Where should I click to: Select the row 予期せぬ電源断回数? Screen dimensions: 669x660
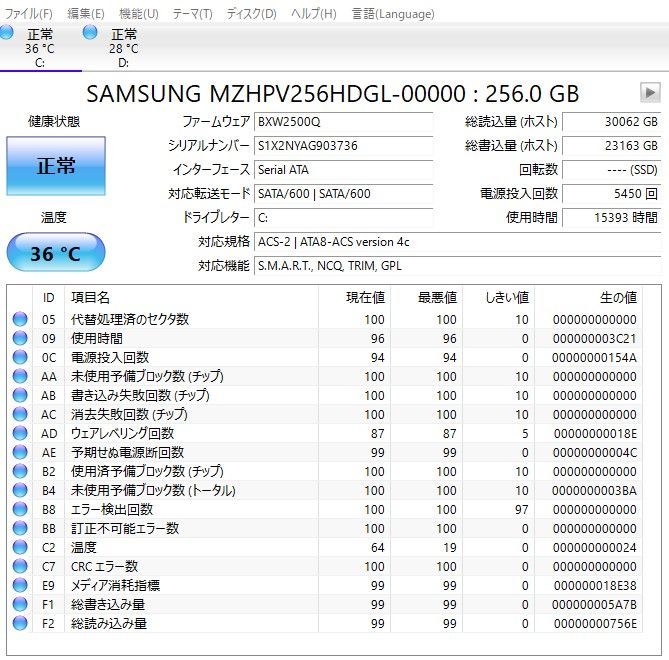pyautogui.click(x=325, y=452)
